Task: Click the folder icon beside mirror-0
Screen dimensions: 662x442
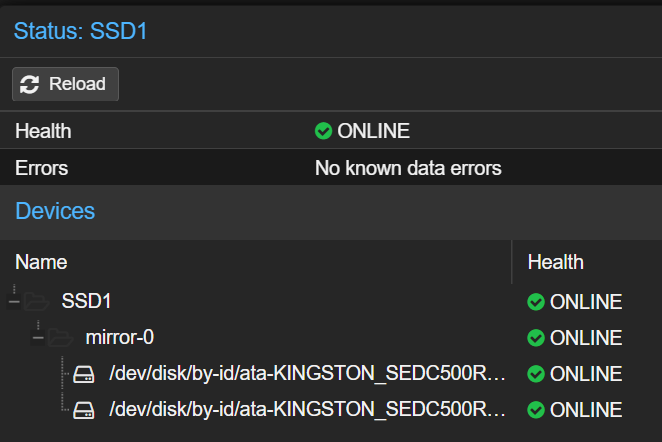Action: click(x=59, y=338)
